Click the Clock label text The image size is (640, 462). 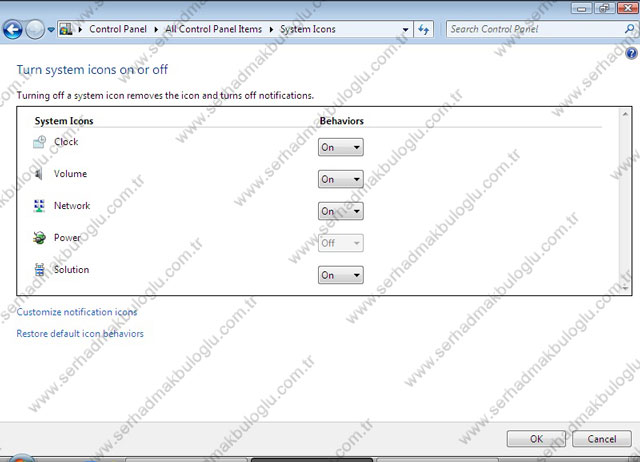(66, 142)
